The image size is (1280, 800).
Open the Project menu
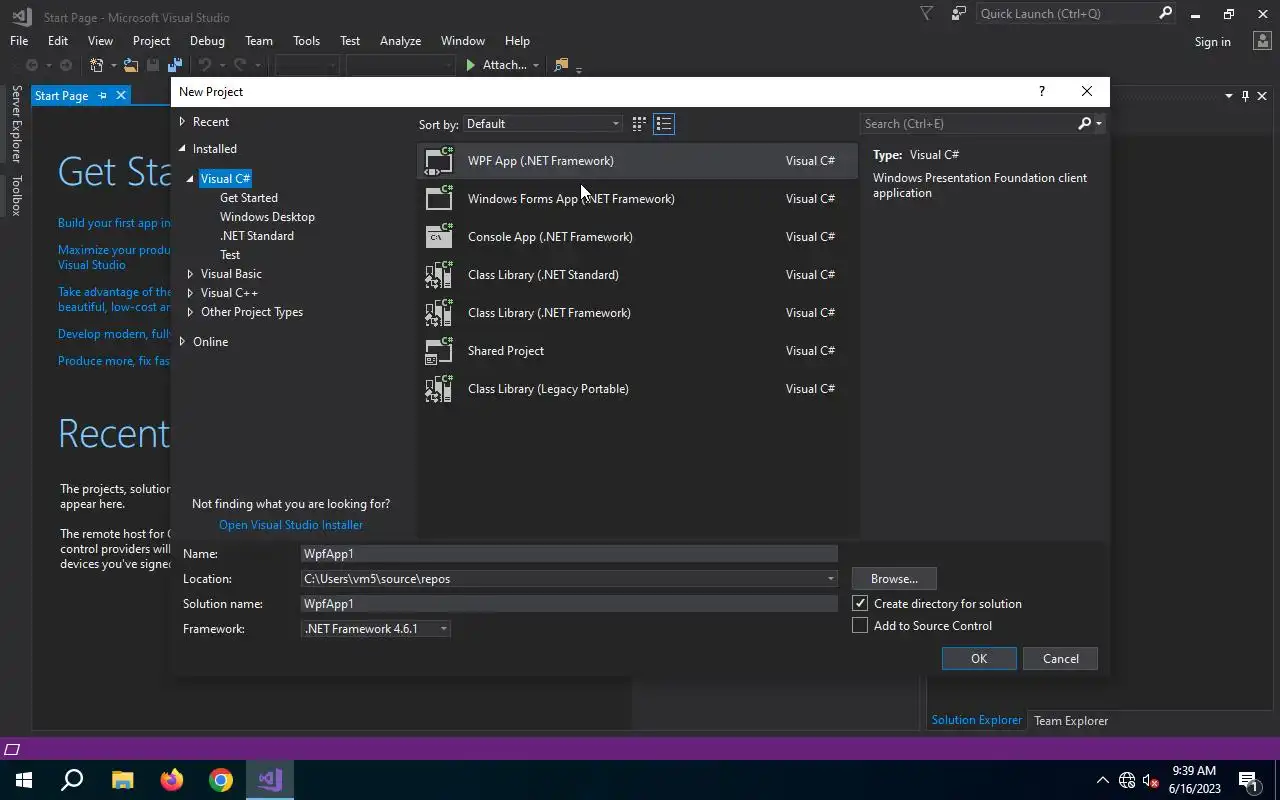coord(151,41)
